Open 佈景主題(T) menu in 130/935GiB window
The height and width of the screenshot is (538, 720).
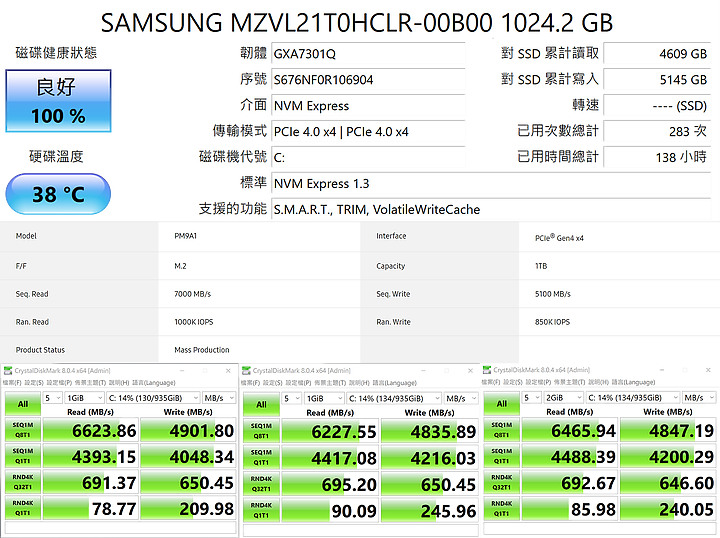tap(90, 383)
